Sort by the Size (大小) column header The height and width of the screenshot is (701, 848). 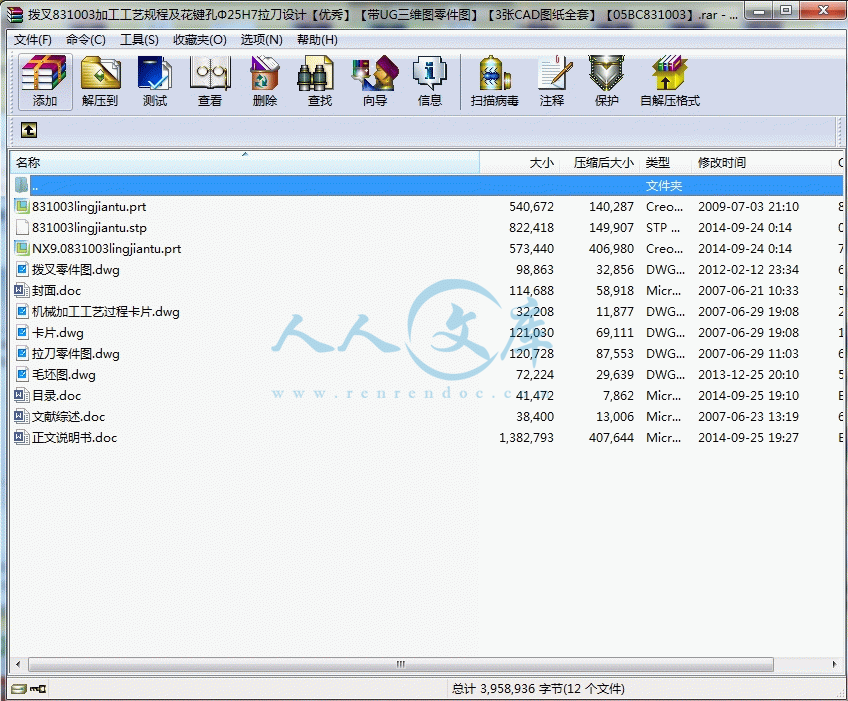point(519,162)
